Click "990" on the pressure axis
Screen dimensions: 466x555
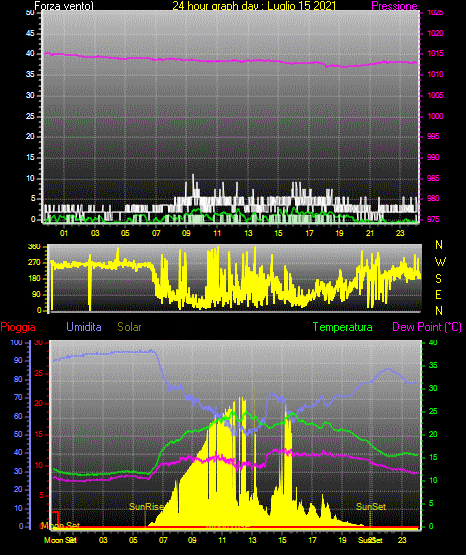(433, 157)
